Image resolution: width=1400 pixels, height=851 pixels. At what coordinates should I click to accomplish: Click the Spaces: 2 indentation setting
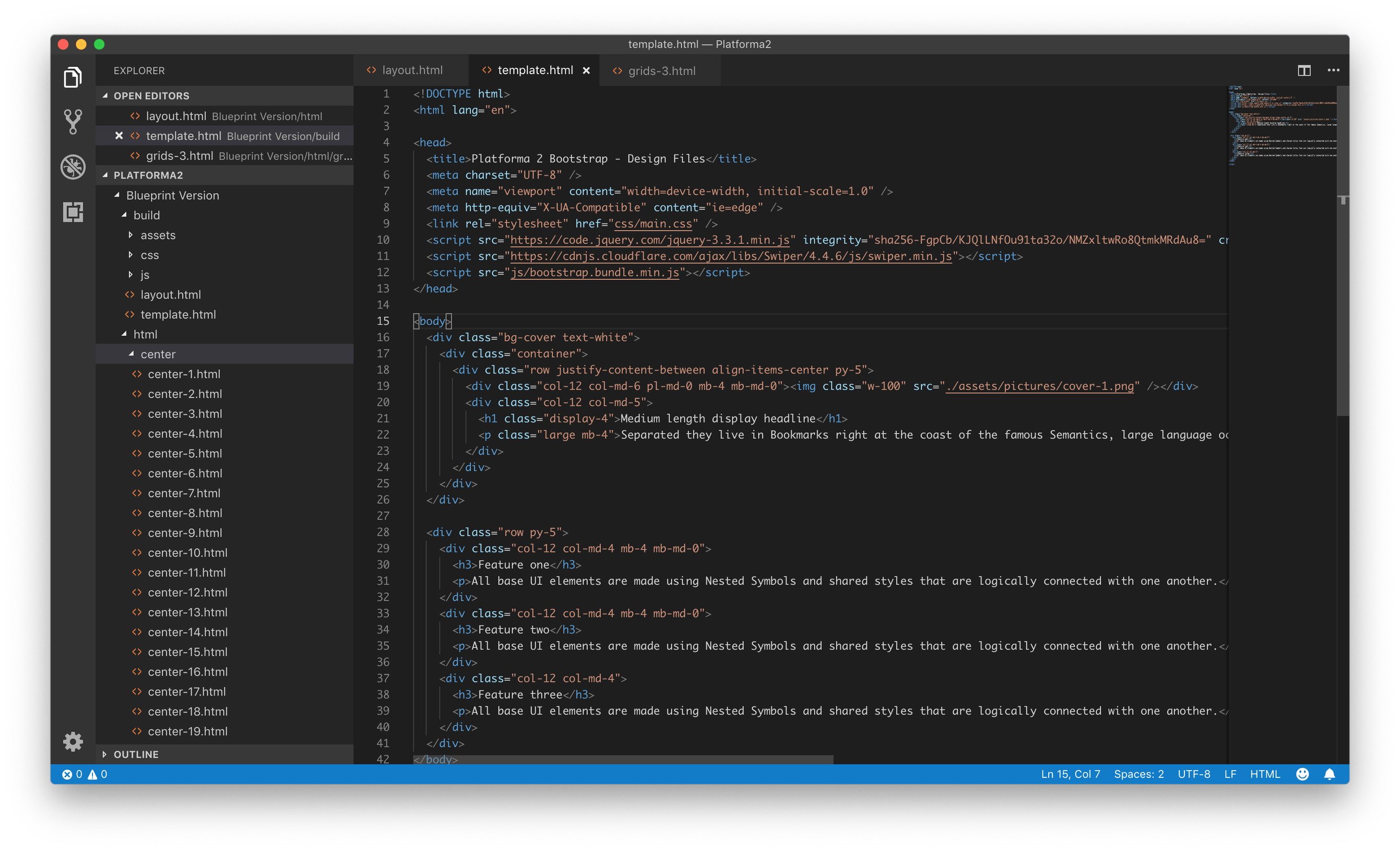1138,774
